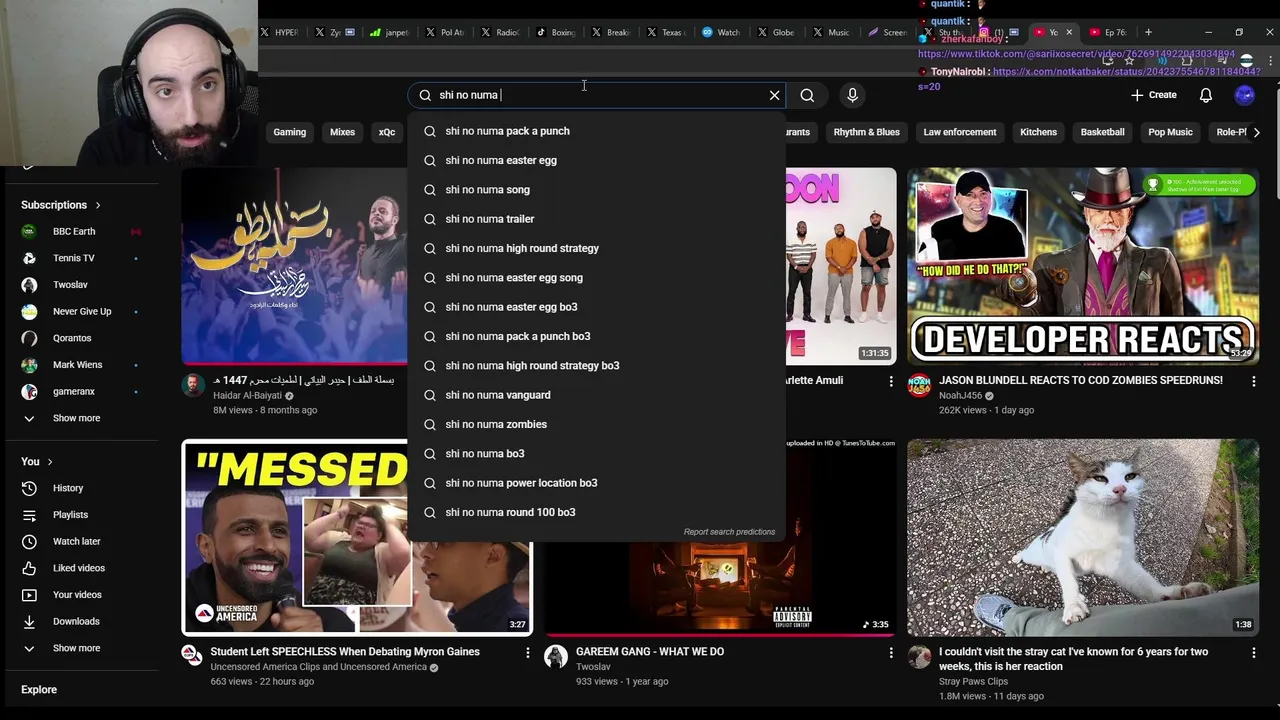Choose suggestion shi no numa round 100 bo3
This screenshot has width=1280, height=720.
pyautogui.click(x=597, y=512)
